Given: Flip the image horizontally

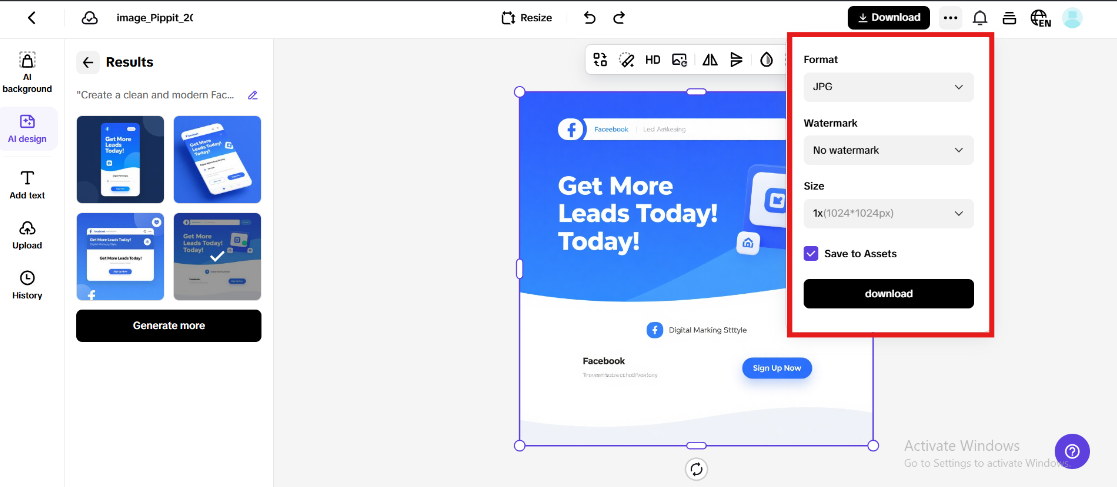Looking at the screenshot, I should tap(710, 60).
